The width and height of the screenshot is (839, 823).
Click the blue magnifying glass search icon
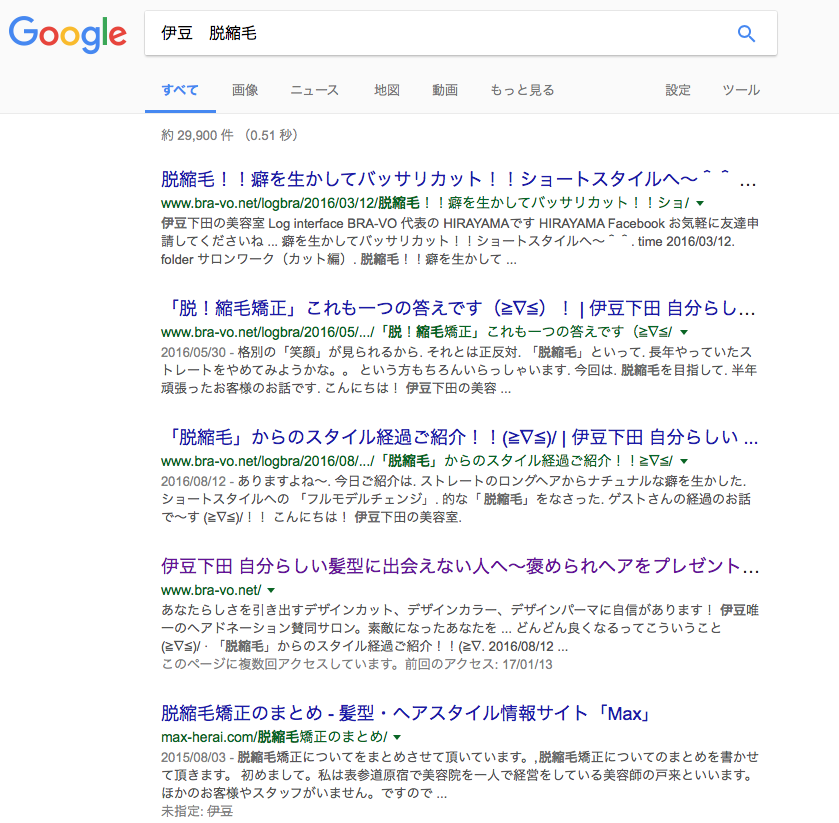[746, 33]
